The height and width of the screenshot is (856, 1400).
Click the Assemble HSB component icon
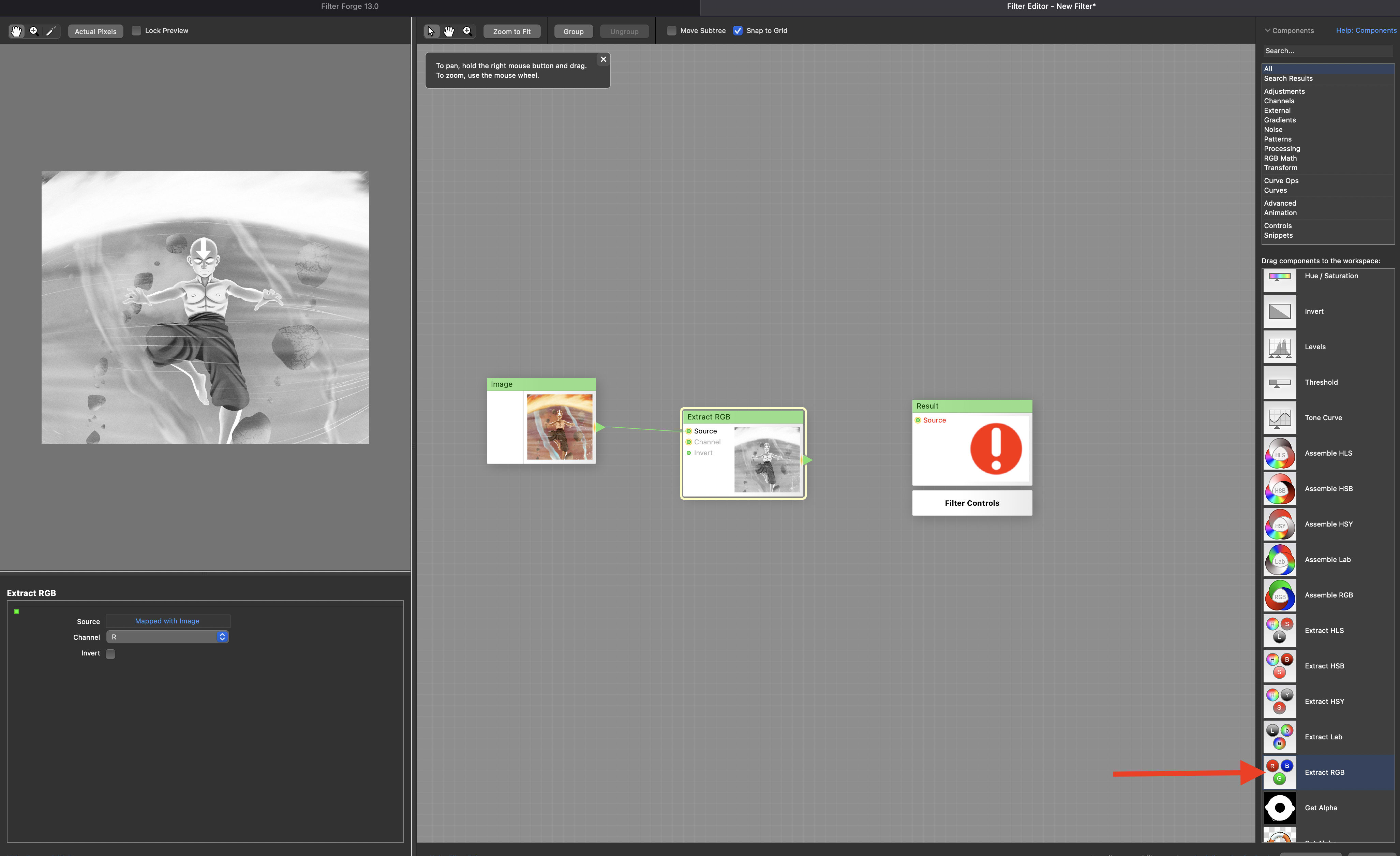tap(1280, 489)
